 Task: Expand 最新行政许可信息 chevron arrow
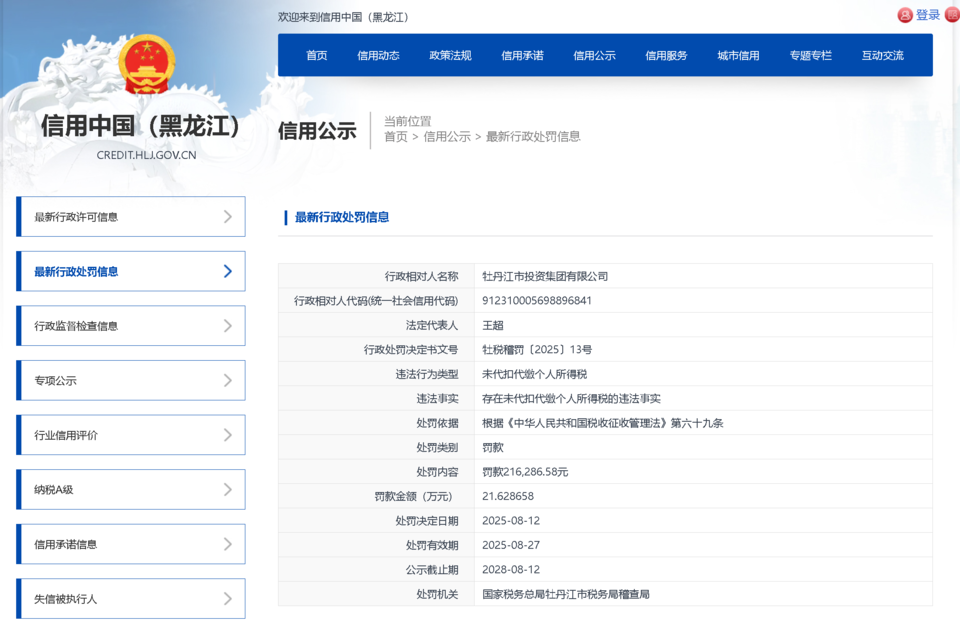pyautogui.click(x=228, y=217)
